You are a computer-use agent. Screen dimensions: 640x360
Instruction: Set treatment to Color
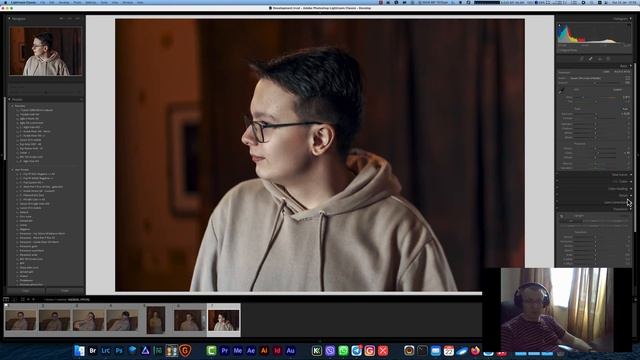(x=606, y=71)
